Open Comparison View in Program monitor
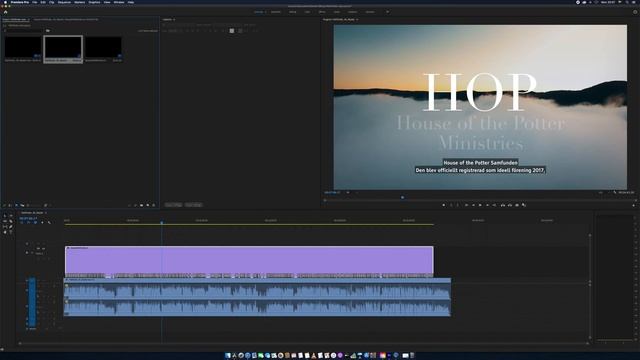Viewport: 640px width, 360px height. 524,205
